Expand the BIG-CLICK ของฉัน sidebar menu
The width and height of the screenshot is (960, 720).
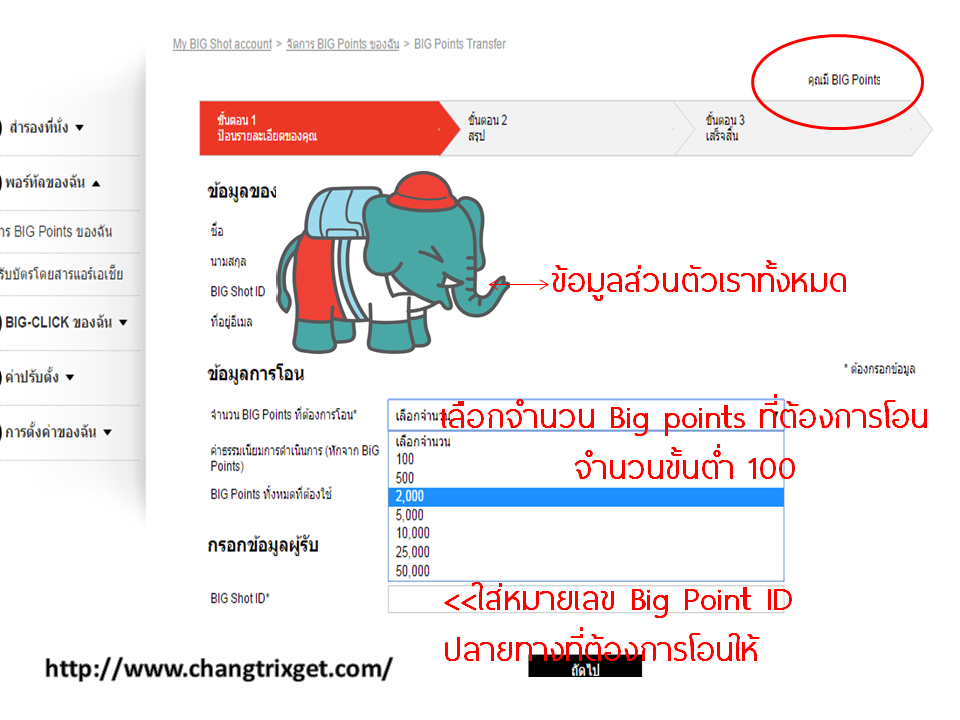(x=64, y=322)
